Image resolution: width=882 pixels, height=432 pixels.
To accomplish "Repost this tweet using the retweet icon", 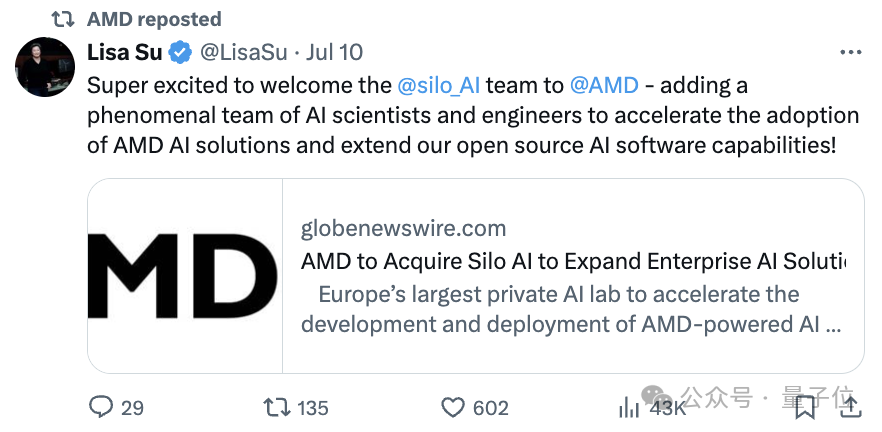I will 276,407.
